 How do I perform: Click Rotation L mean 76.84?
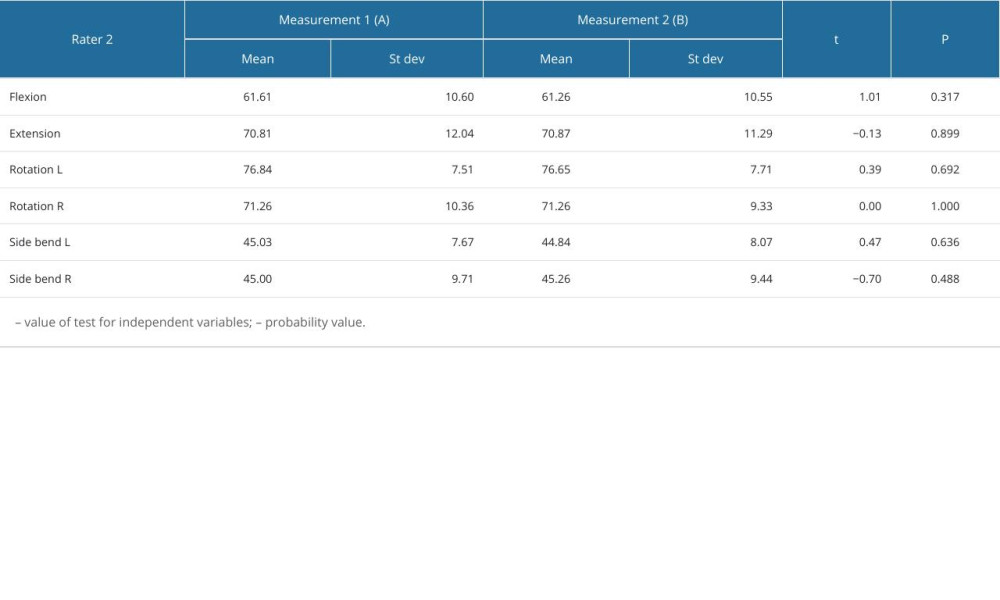point(257,170)
